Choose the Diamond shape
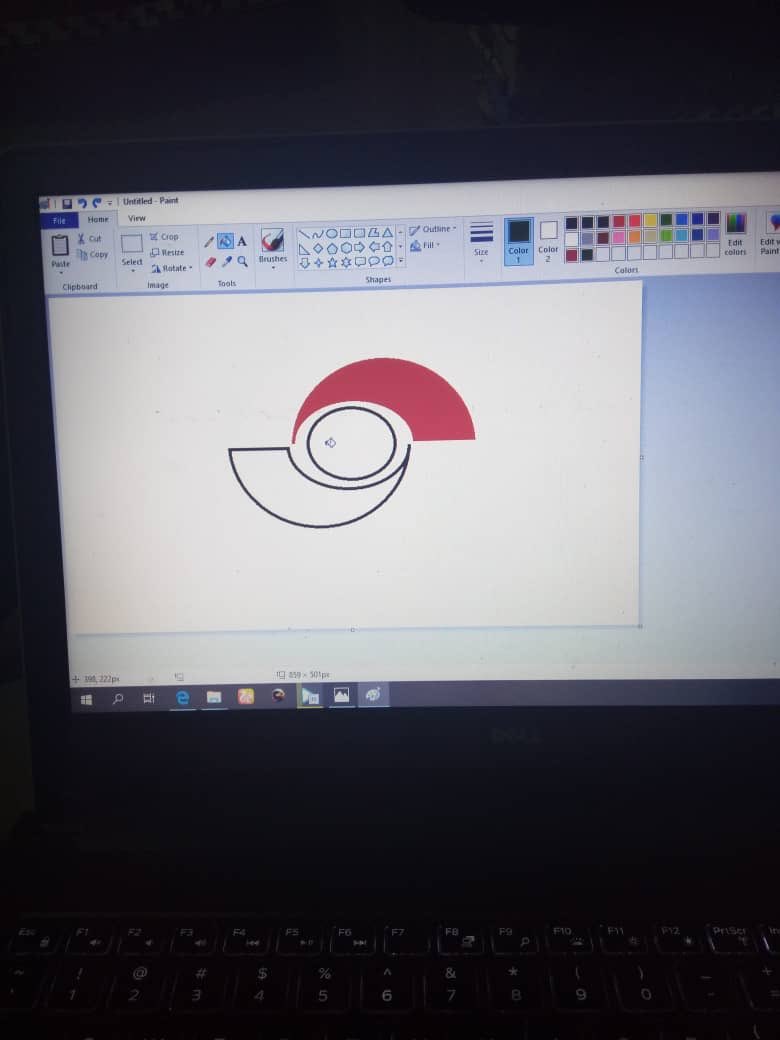The height and width of the screenshot is (1040, 780). [318, 248]
